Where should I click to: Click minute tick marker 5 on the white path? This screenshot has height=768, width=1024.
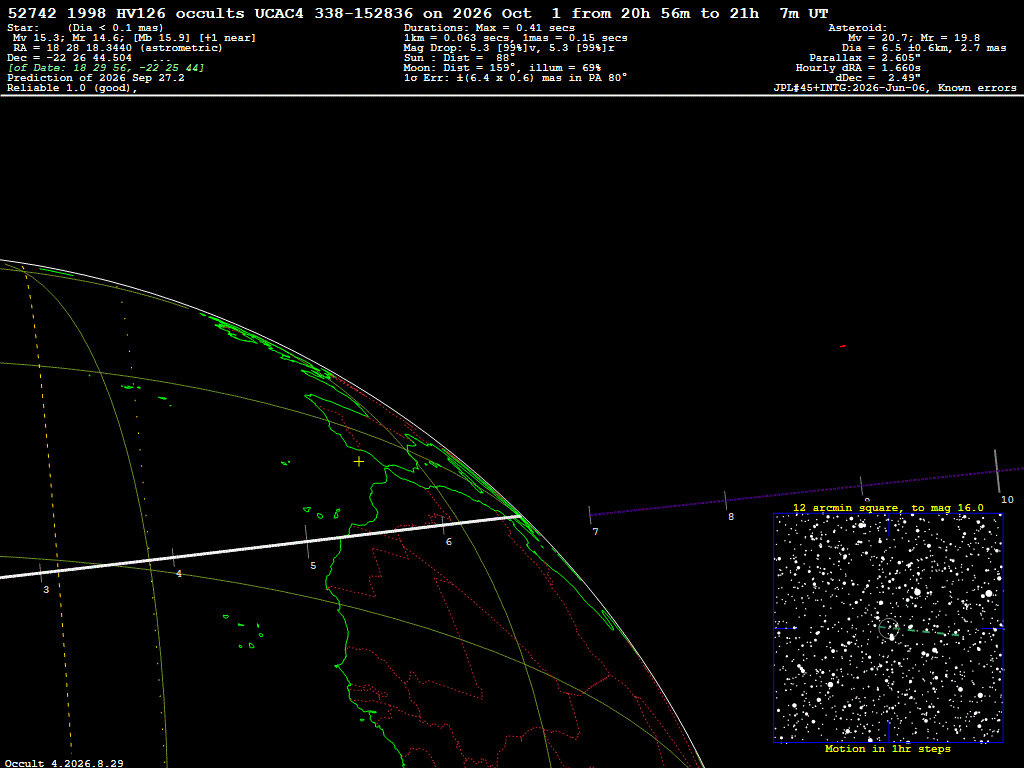[x=306, y=542]
